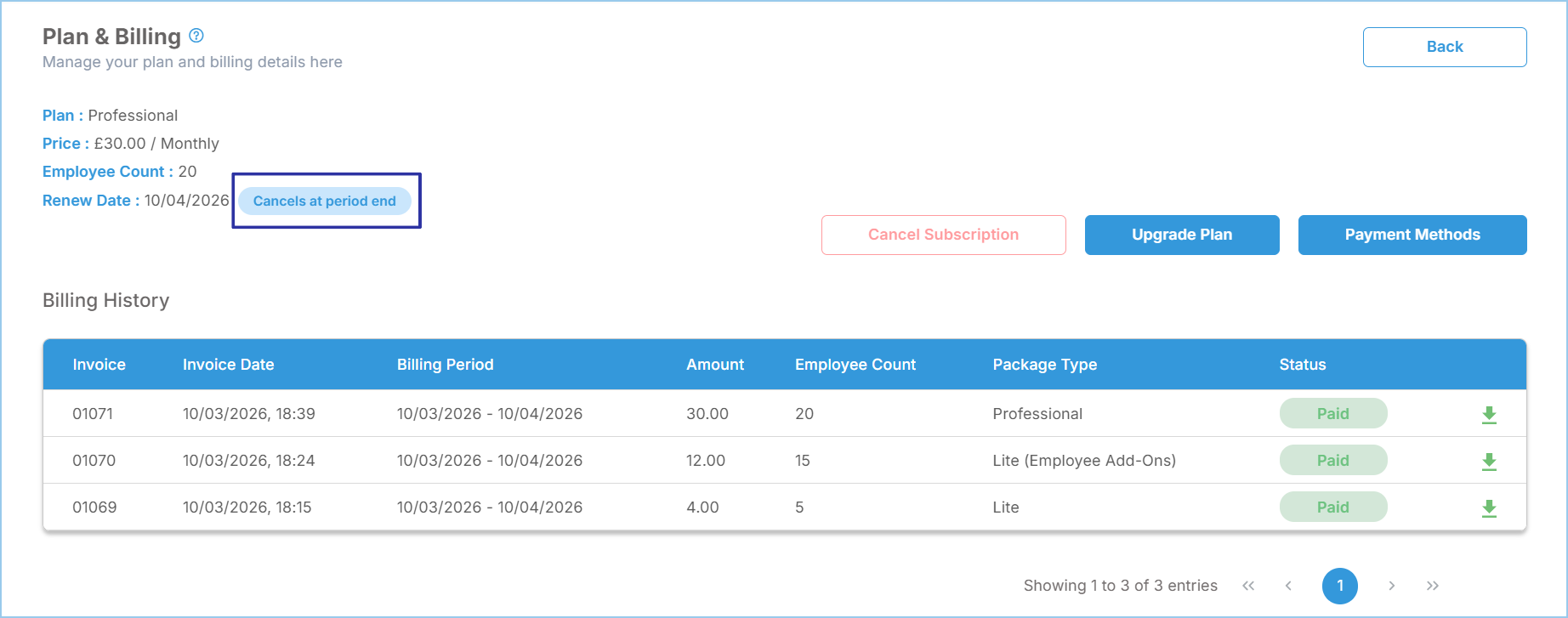Open Payment Methods
The image size is (1568, 618).
pyautogui.click(x=1412, y=235)
